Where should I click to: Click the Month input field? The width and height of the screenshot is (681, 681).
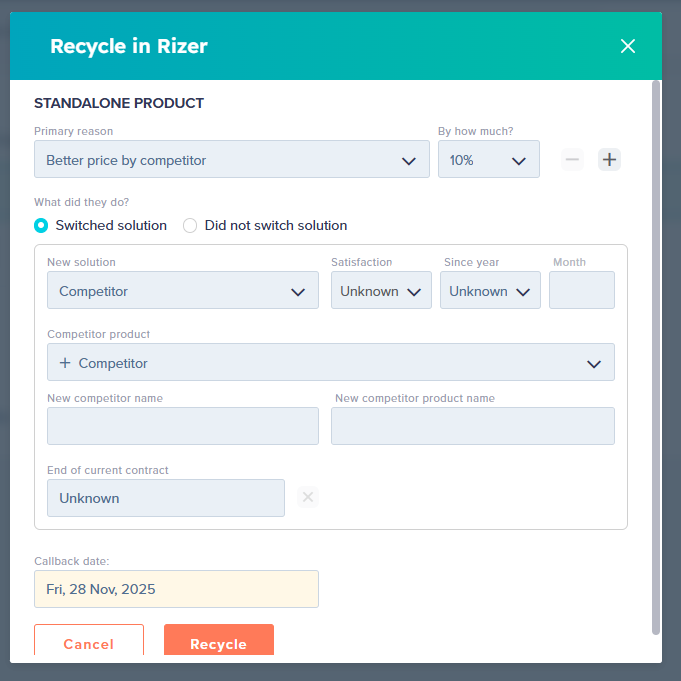pos(582,290)
